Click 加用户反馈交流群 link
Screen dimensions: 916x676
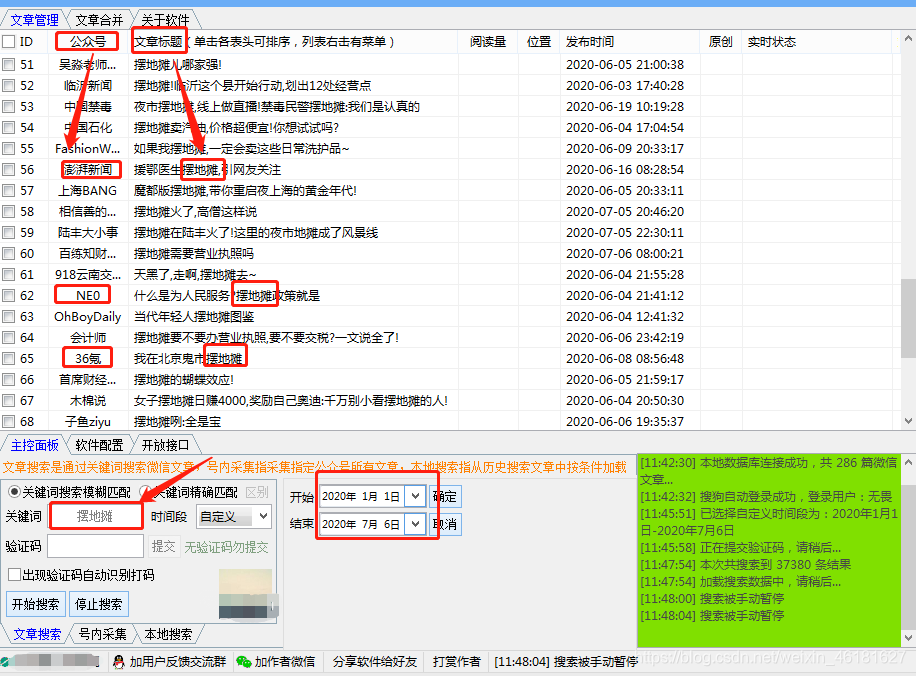(178, 661)
